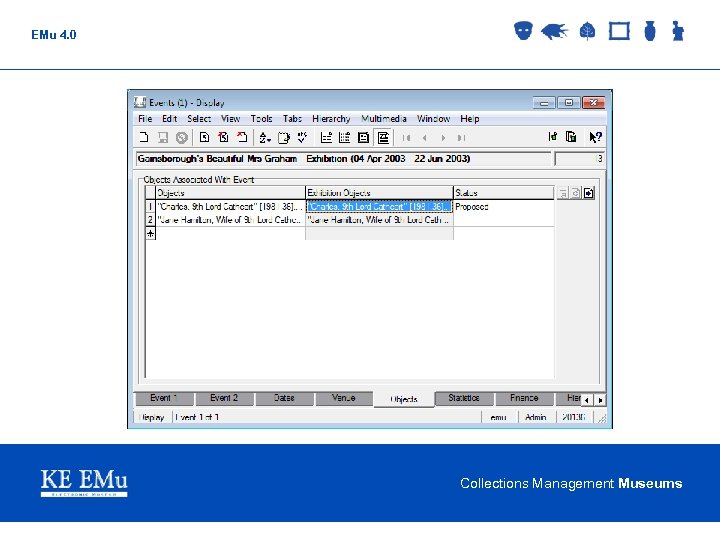720x540 pixels.
Task: Click the Discard record icon with red arrow
Action: (242, 137)
